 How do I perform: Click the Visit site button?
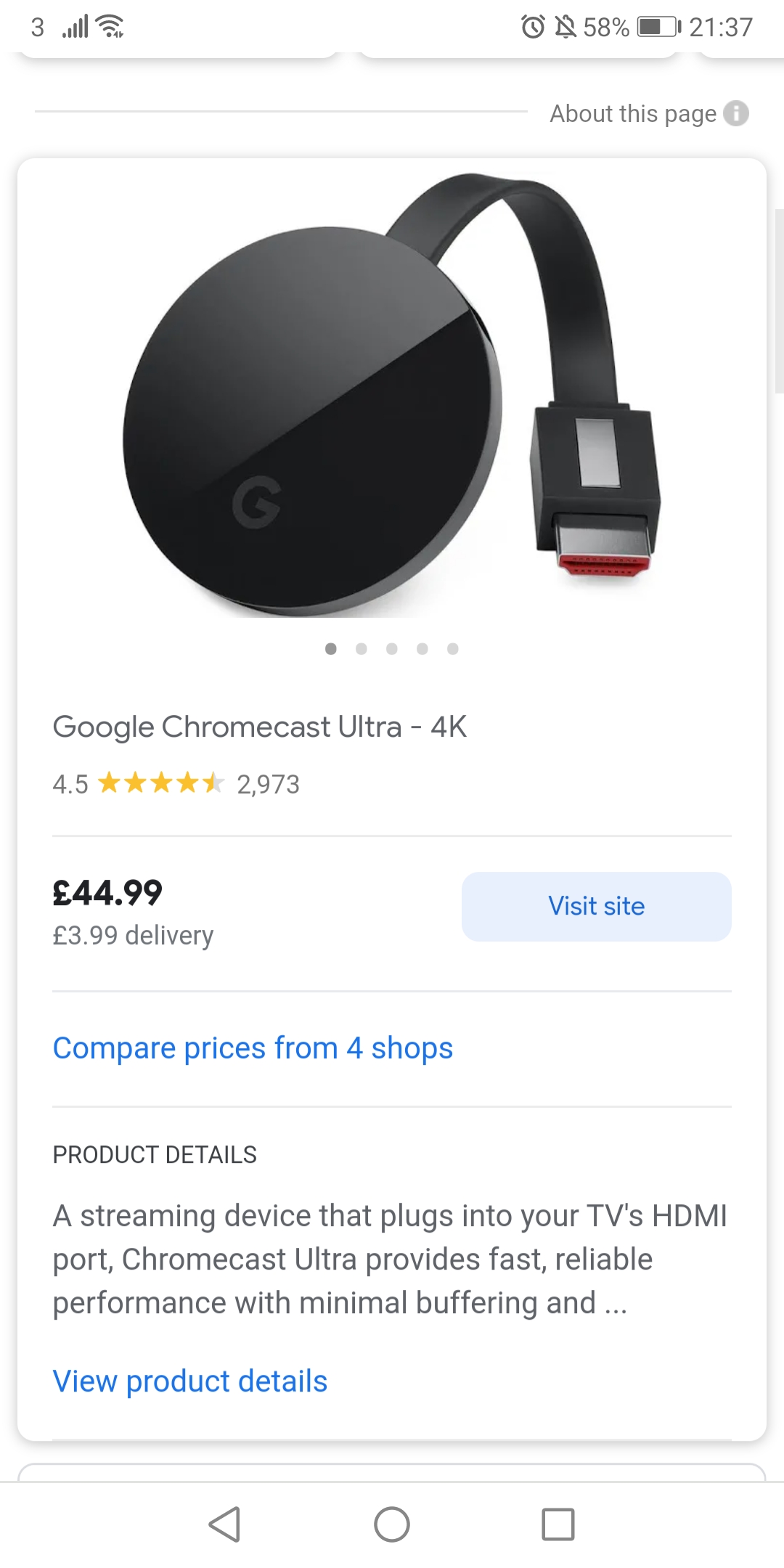tap(596, 907)
